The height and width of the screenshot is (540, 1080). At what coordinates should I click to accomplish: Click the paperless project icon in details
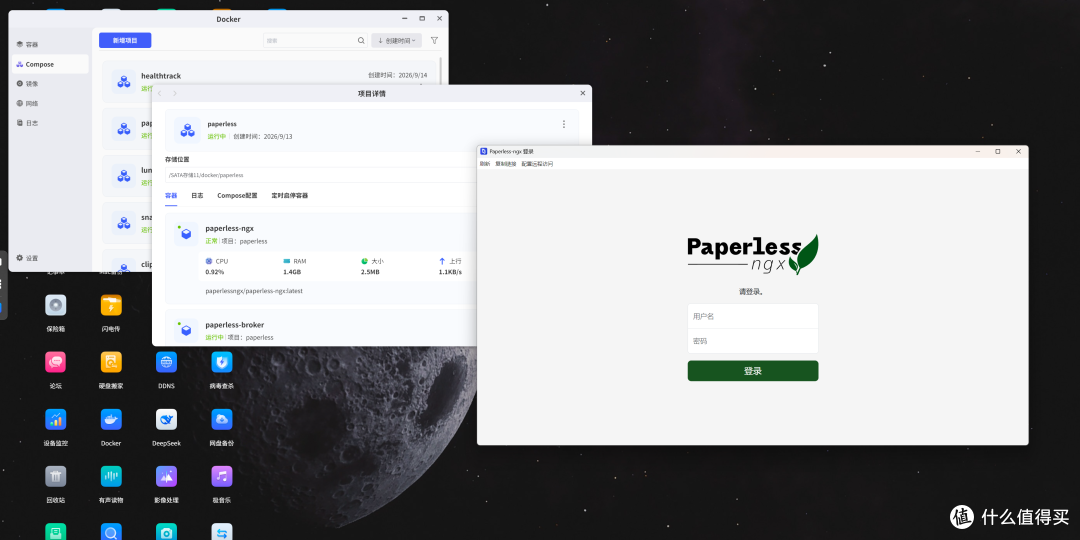187,129
